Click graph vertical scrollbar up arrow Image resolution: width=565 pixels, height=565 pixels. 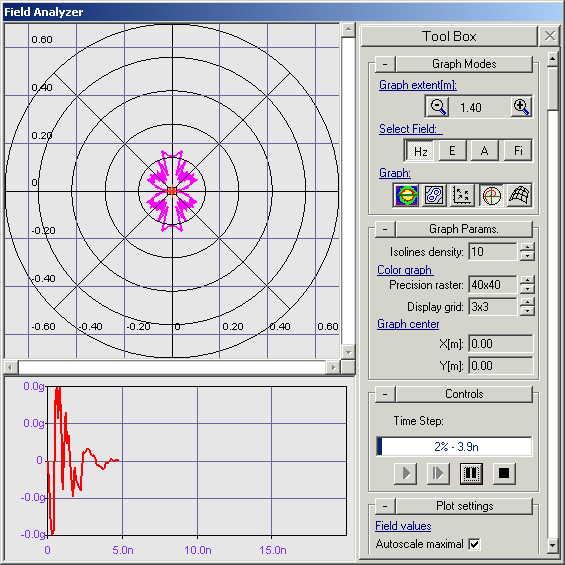[x=348, y=30]
